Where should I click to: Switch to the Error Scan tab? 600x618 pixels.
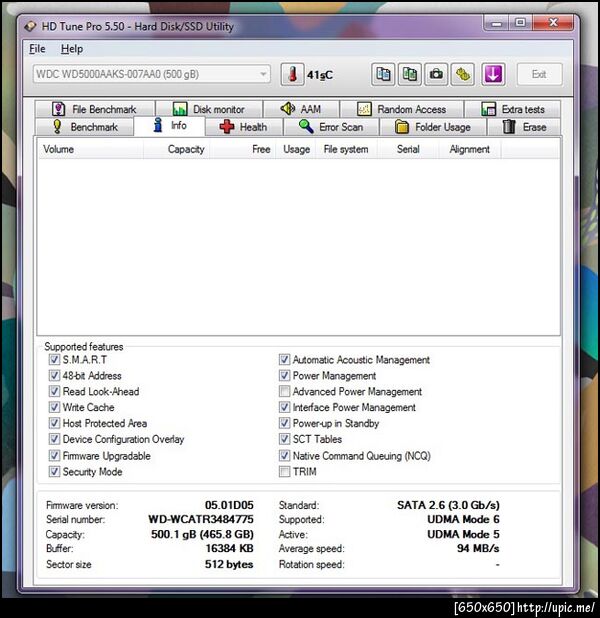pos(331,127)
